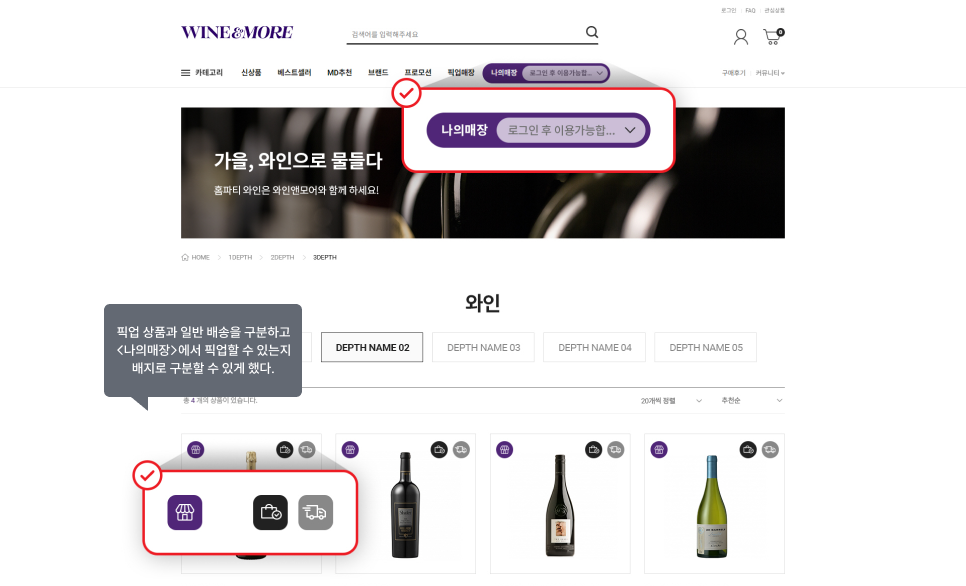Click pickup bag icon on third wine card
Image resolution: width=966 pixels, height=586 pixels.
point(594,450)
